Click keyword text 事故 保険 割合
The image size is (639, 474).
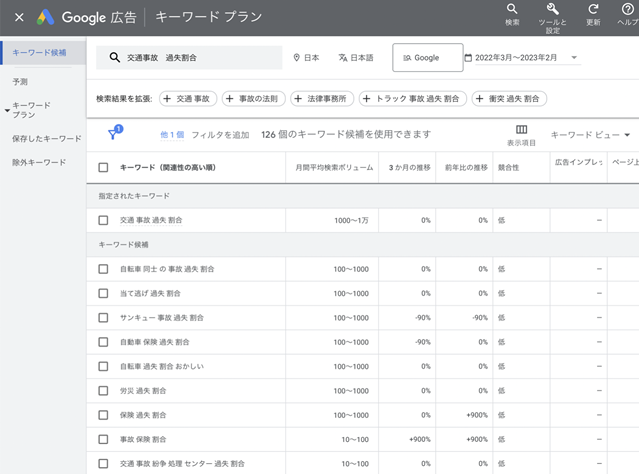143,439
